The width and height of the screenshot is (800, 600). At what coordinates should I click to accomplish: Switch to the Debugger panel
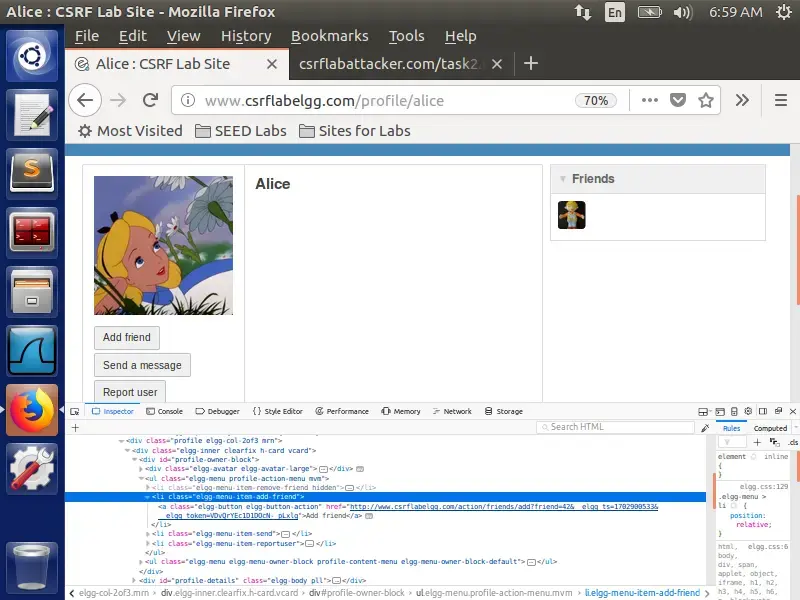click(x=217, y=411)
